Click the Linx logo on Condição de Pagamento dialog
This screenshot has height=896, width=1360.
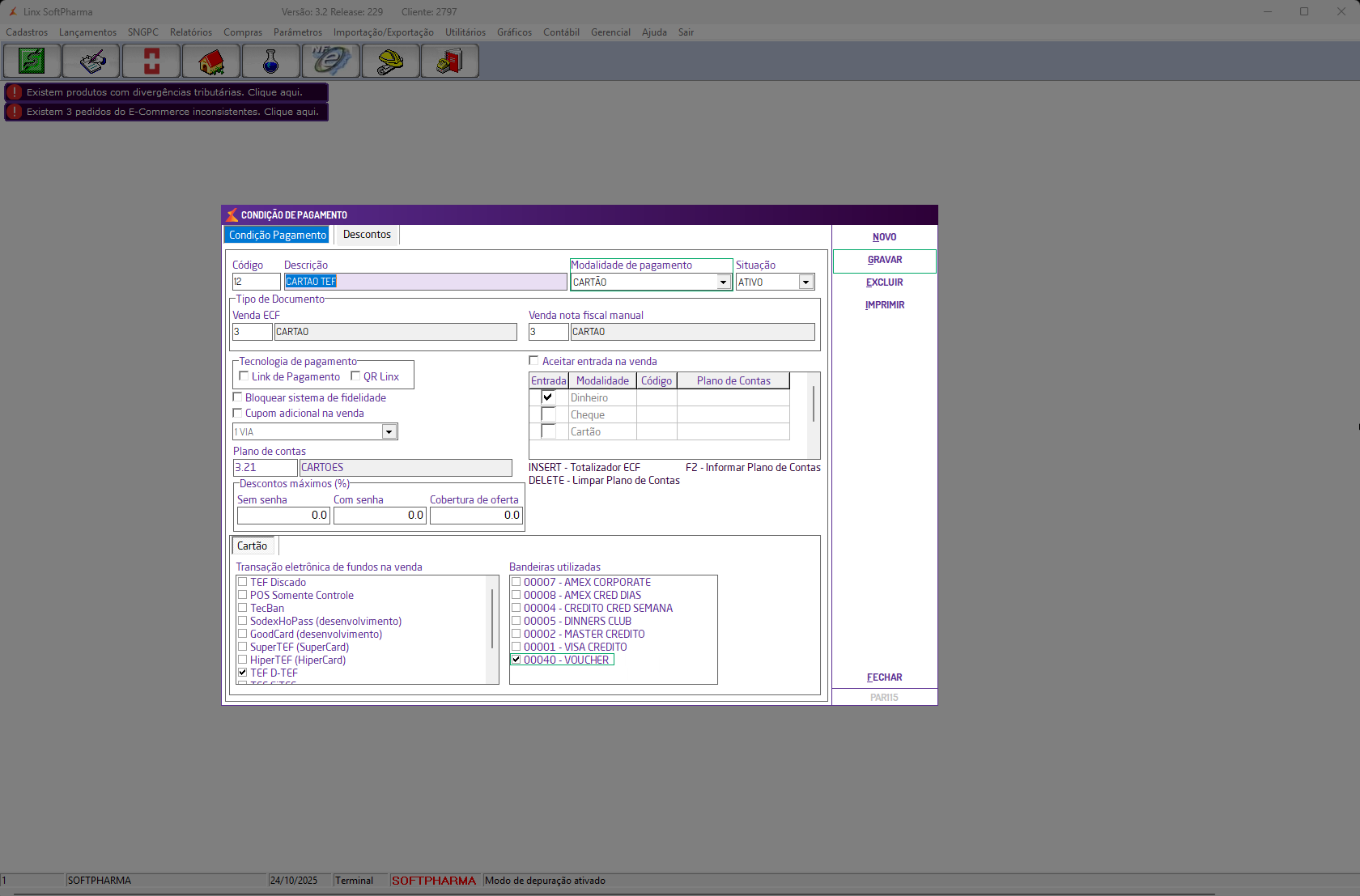click(x=232, y=214)
